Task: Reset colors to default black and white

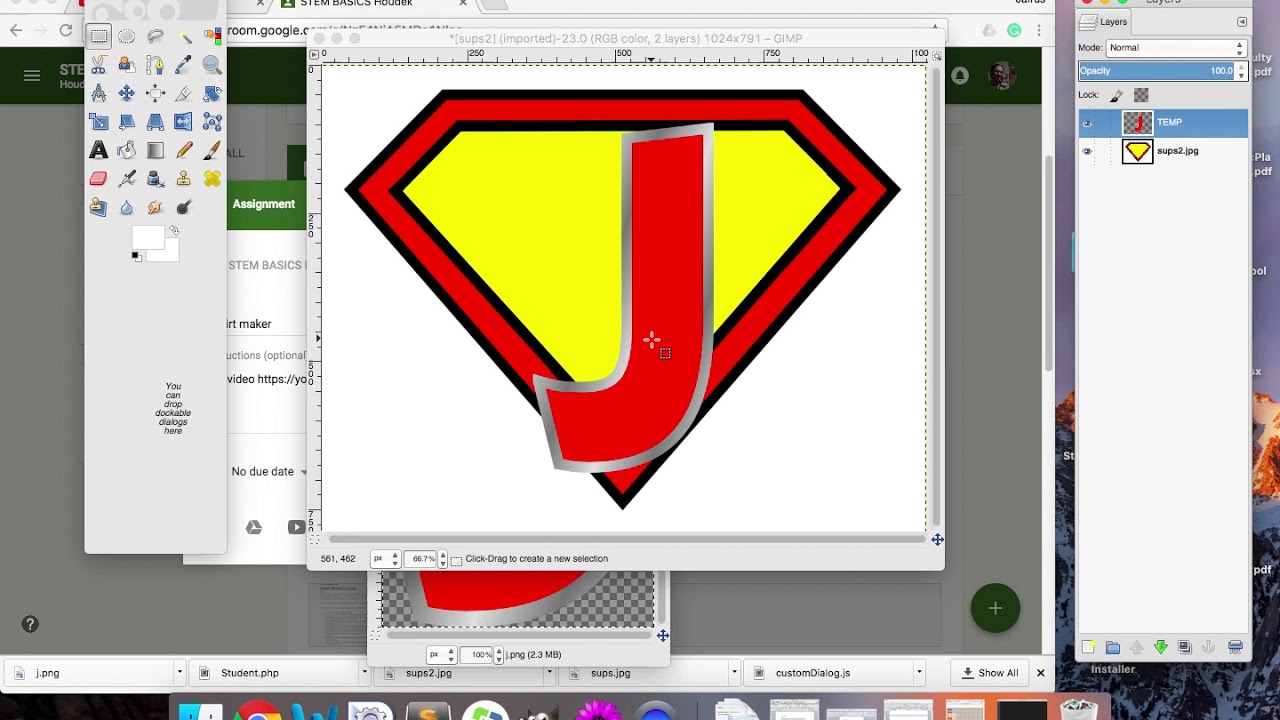Action: pos(137,257)
